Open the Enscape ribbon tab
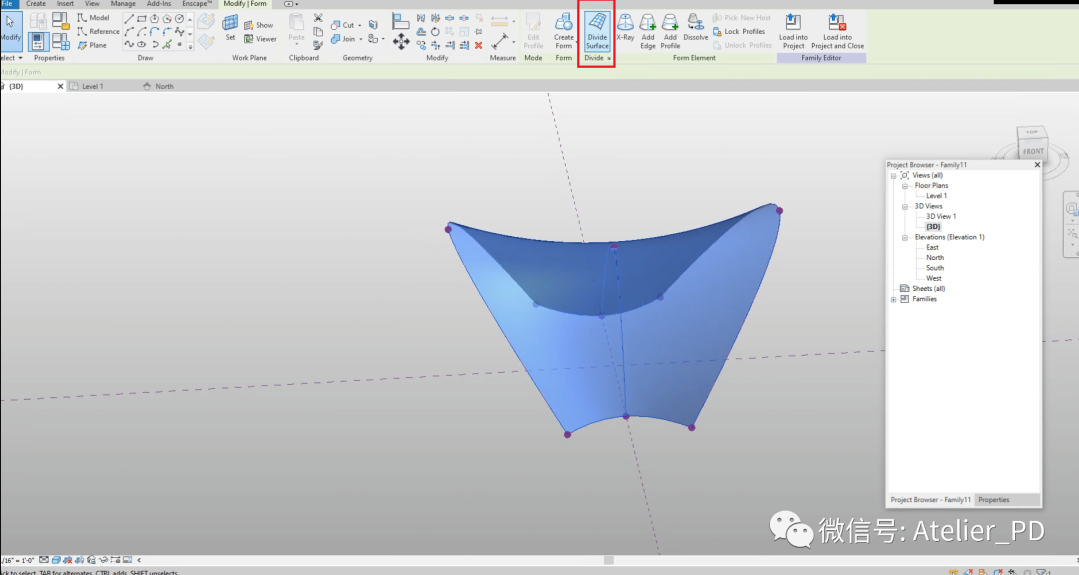 197,4
